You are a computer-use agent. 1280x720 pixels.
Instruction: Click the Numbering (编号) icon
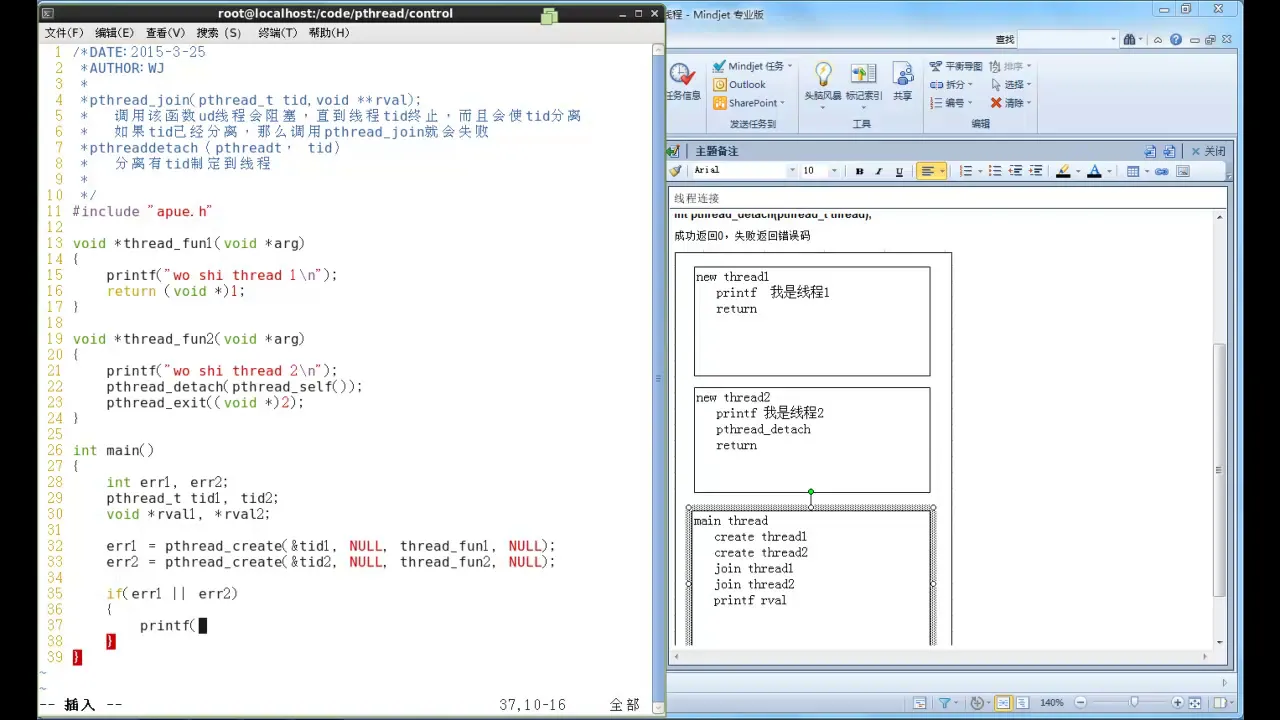click(936, 102)
